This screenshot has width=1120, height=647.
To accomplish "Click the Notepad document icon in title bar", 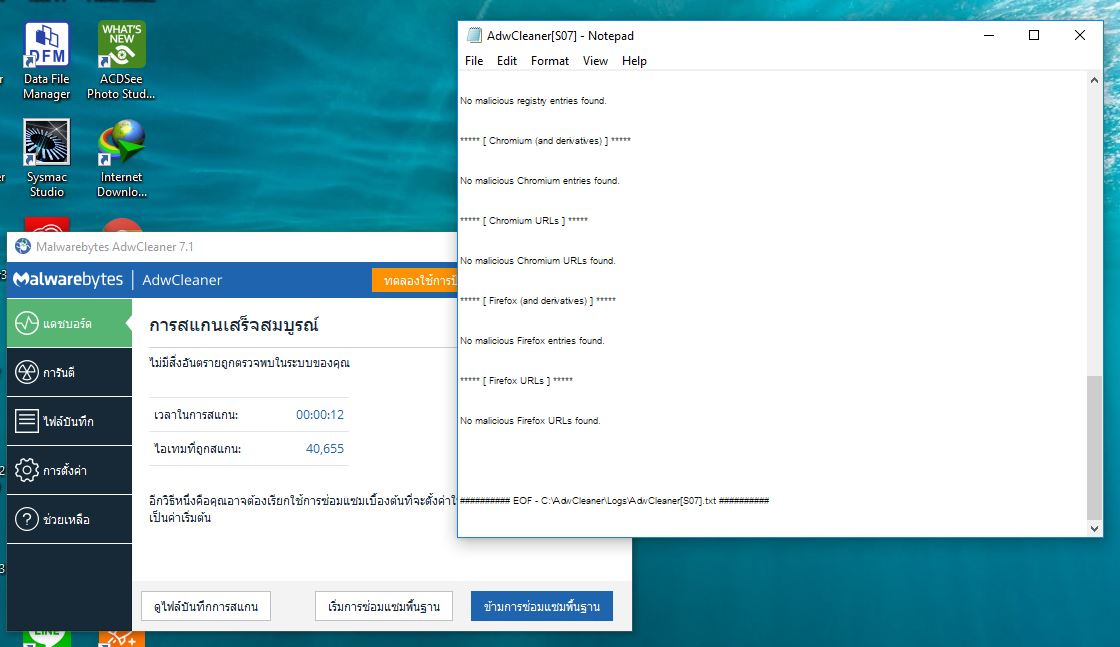I will [x=474, y=36].
